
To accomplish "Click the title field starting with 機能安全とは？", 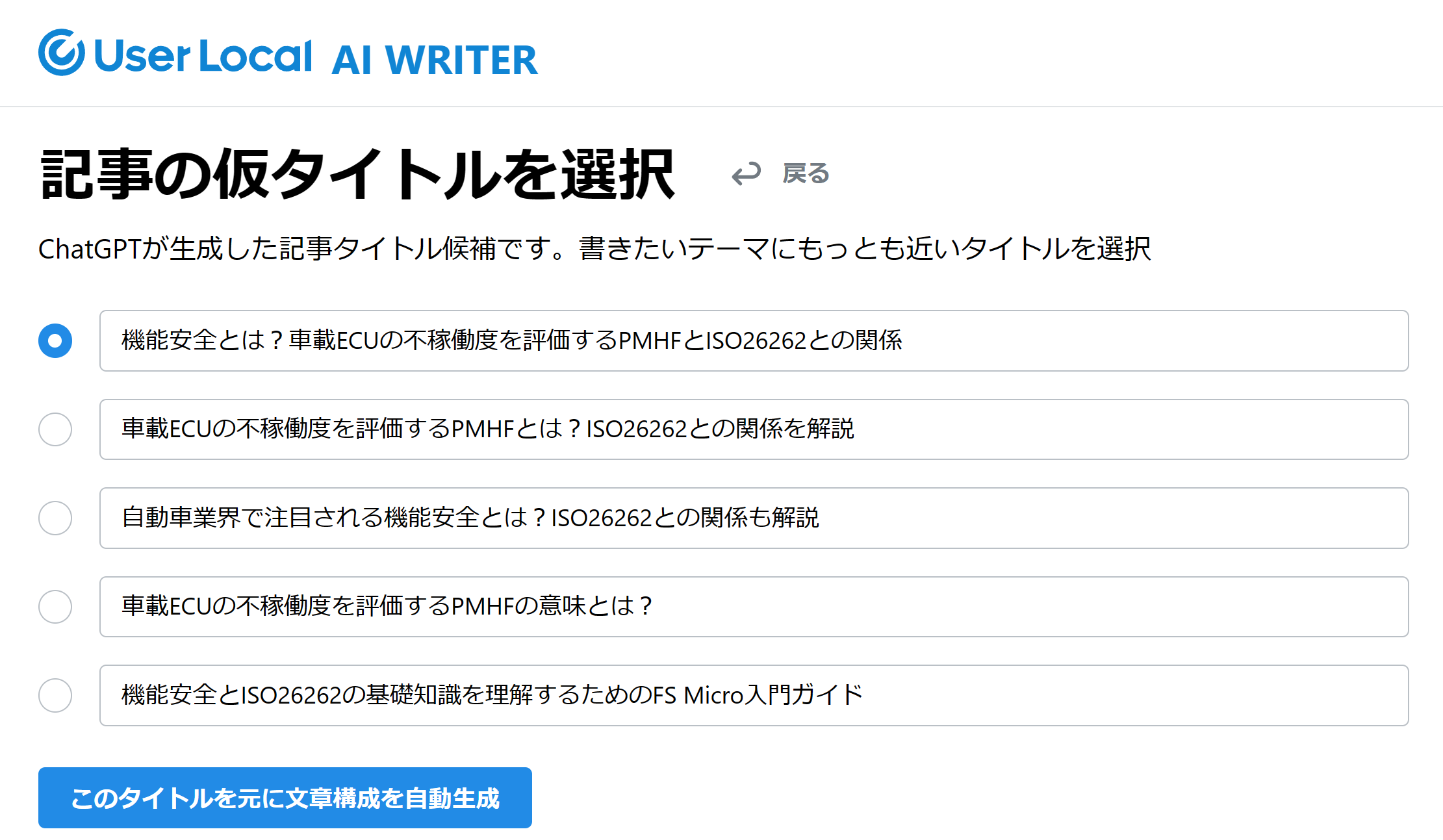I will (754, 341).
